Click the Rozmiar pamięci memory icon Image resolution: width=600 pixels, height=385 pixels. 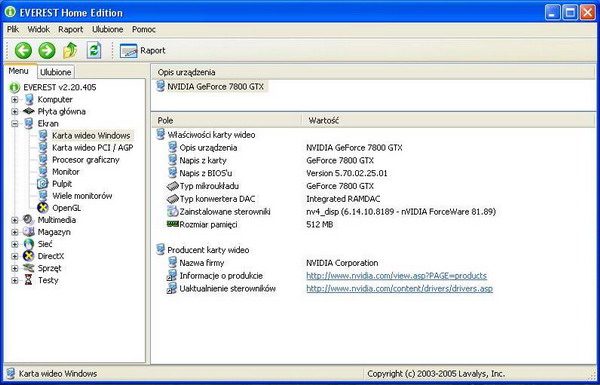pos(173,224)
